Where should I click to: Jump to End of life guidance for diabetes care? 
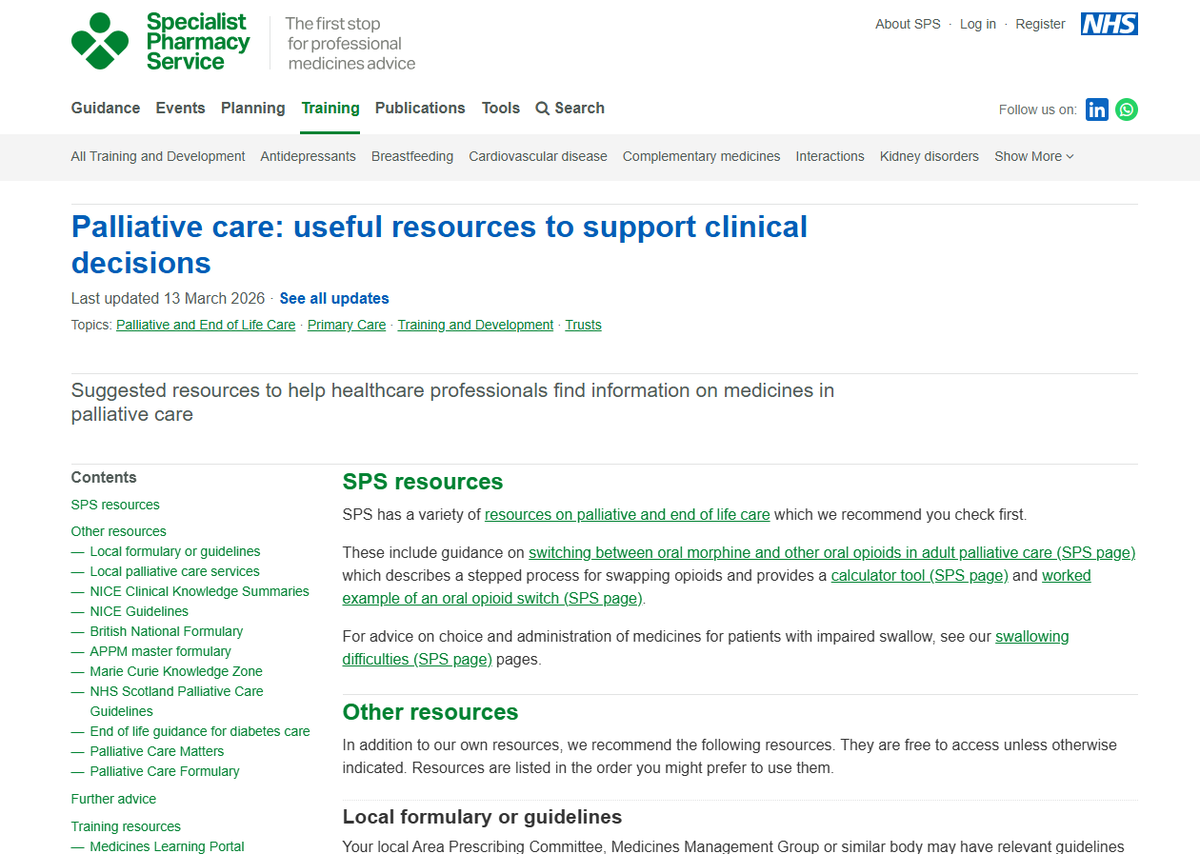(x=200, y=731)
